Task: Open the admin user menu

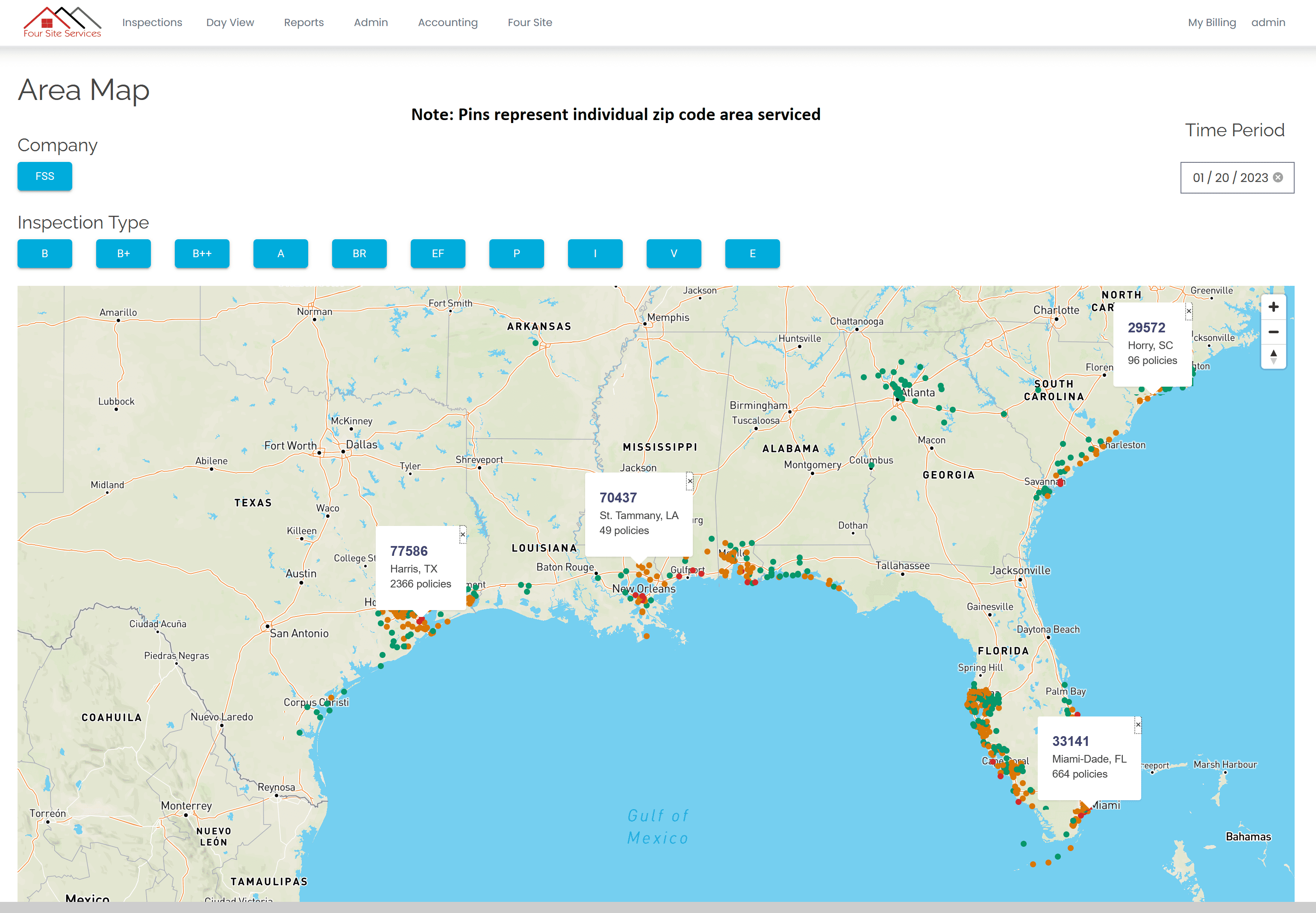Action: pos(1268,22)
